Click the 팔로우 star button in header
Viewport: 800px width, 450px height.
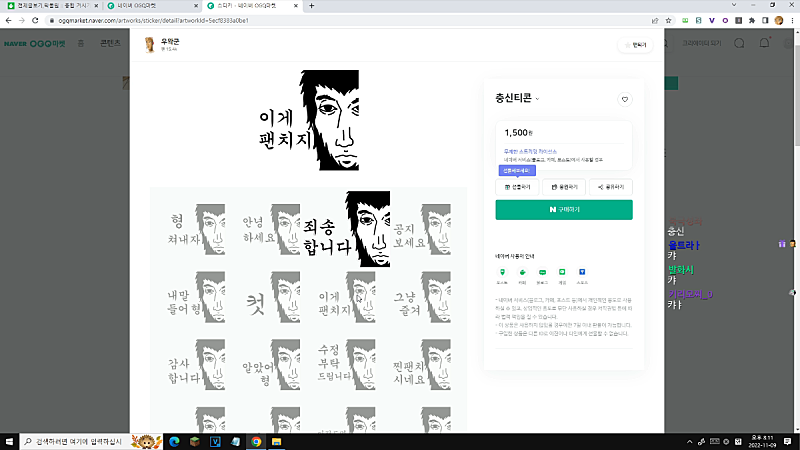[x=635, y=45]
